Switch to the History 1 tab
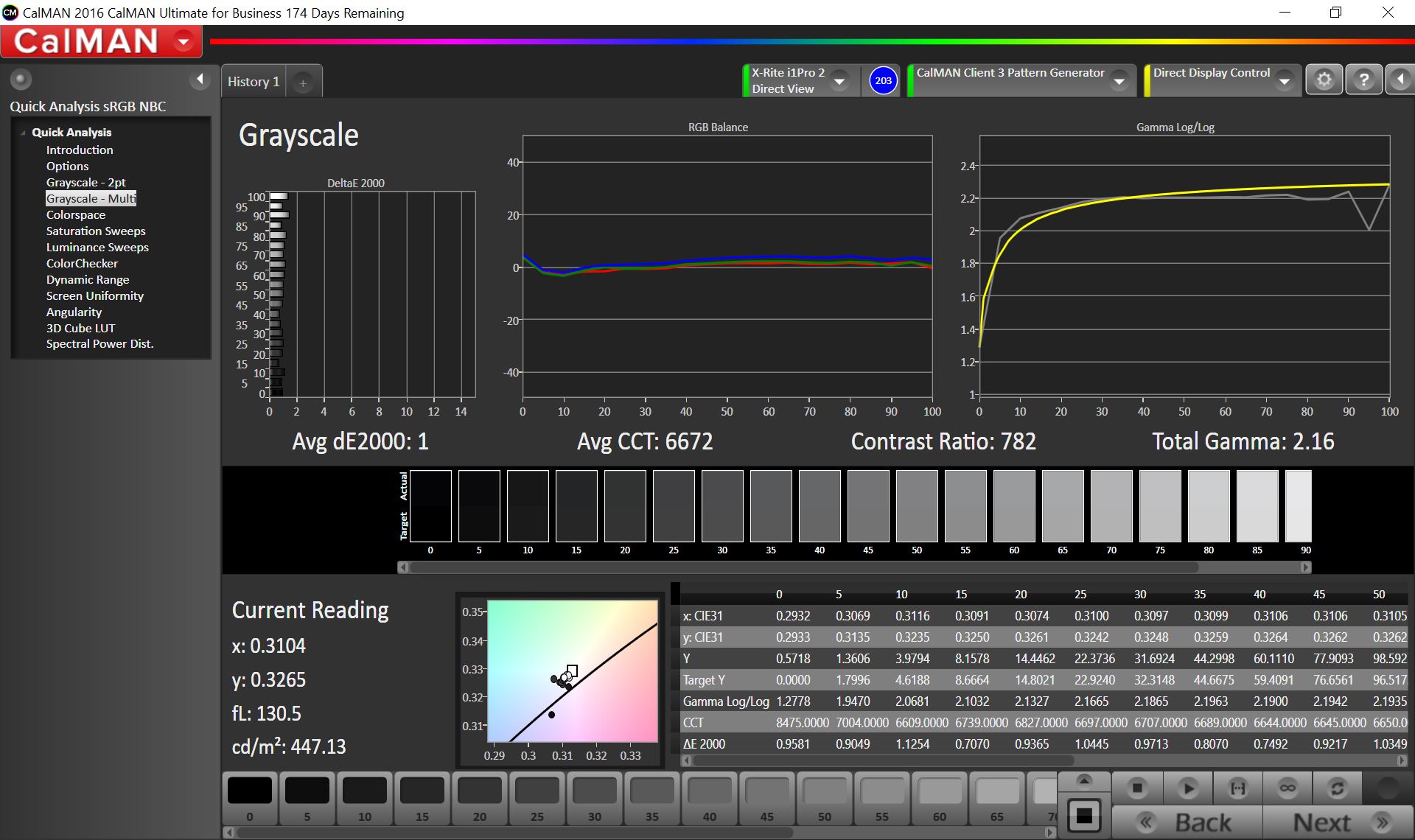 tap(254, 82)
